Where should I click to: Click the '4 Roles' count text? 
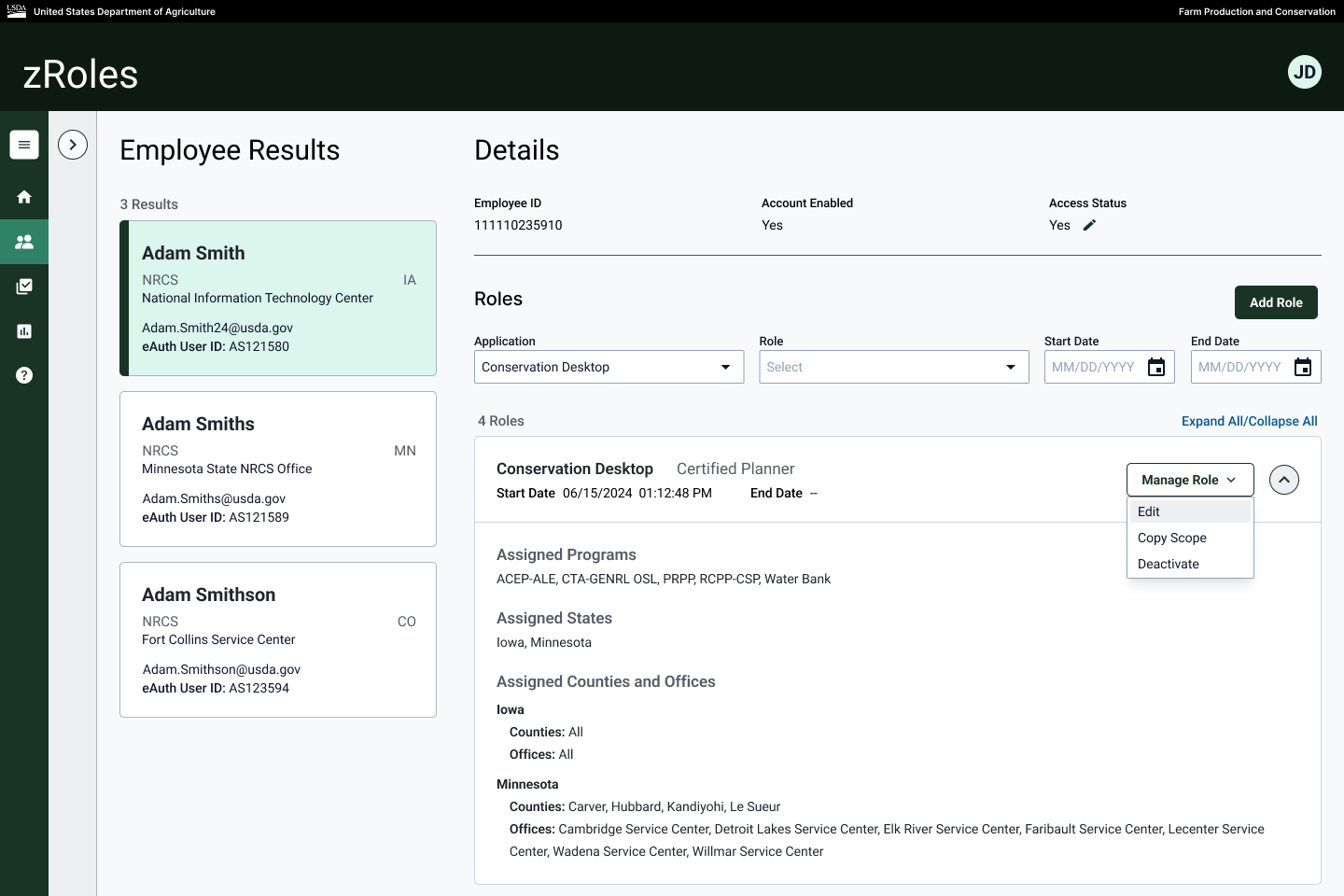(501, 421)
